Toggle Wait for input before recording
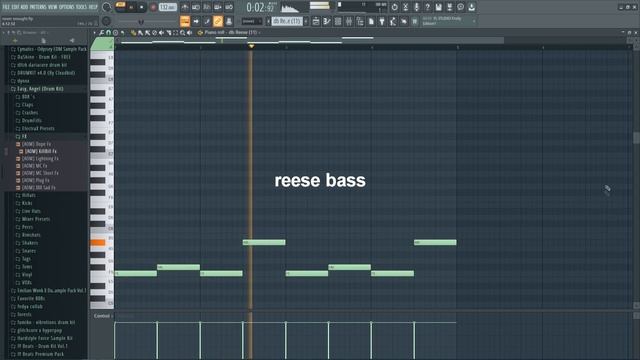The height and width of the screenshot is (360, 640). [x=196, y=7]
